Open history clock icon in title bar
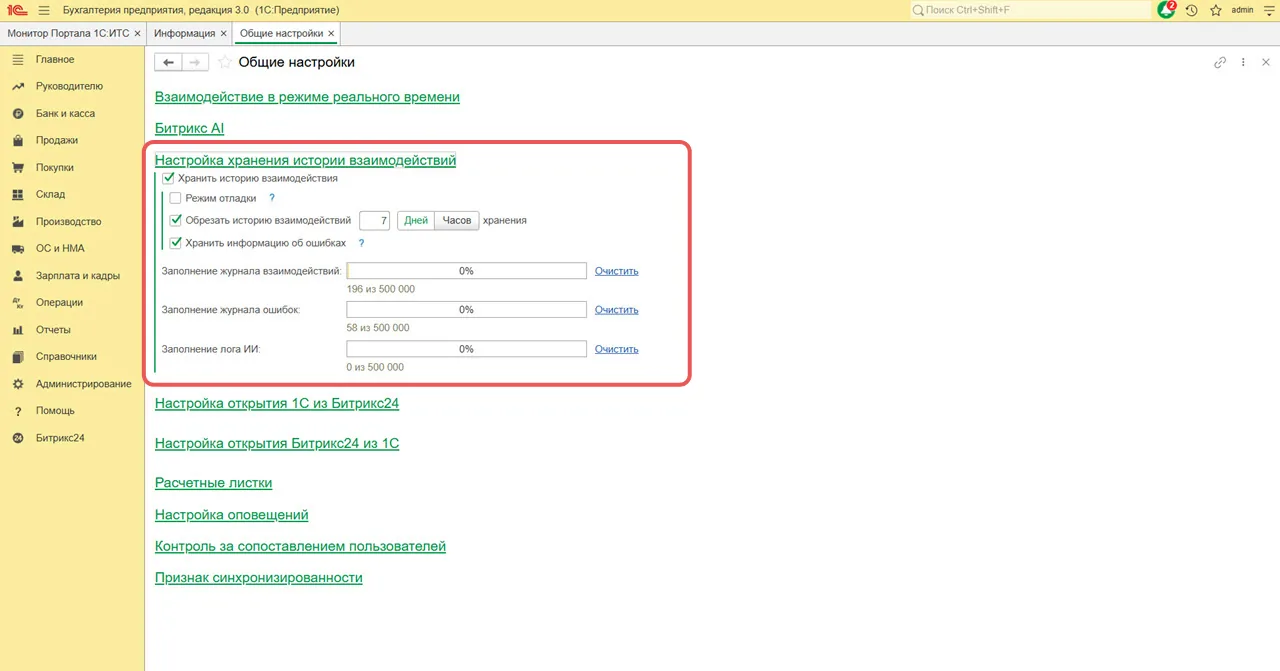Image resolution: width=1280 pixels, height=671 pixels. [1192, 10]
